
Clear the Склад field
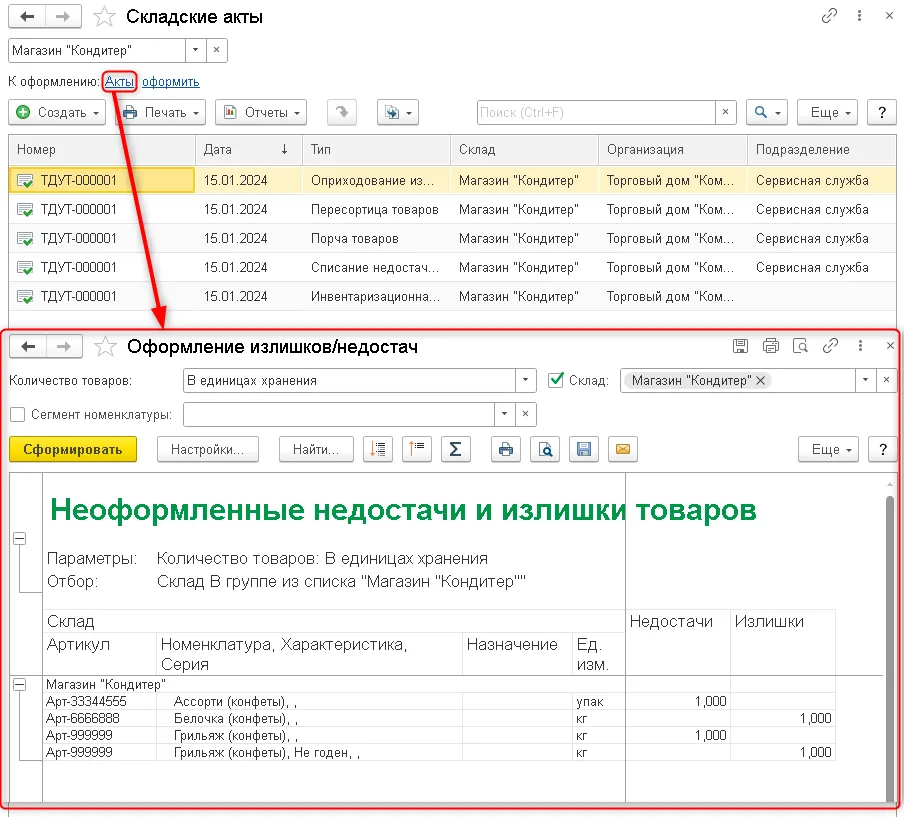[x=886, y=380]
